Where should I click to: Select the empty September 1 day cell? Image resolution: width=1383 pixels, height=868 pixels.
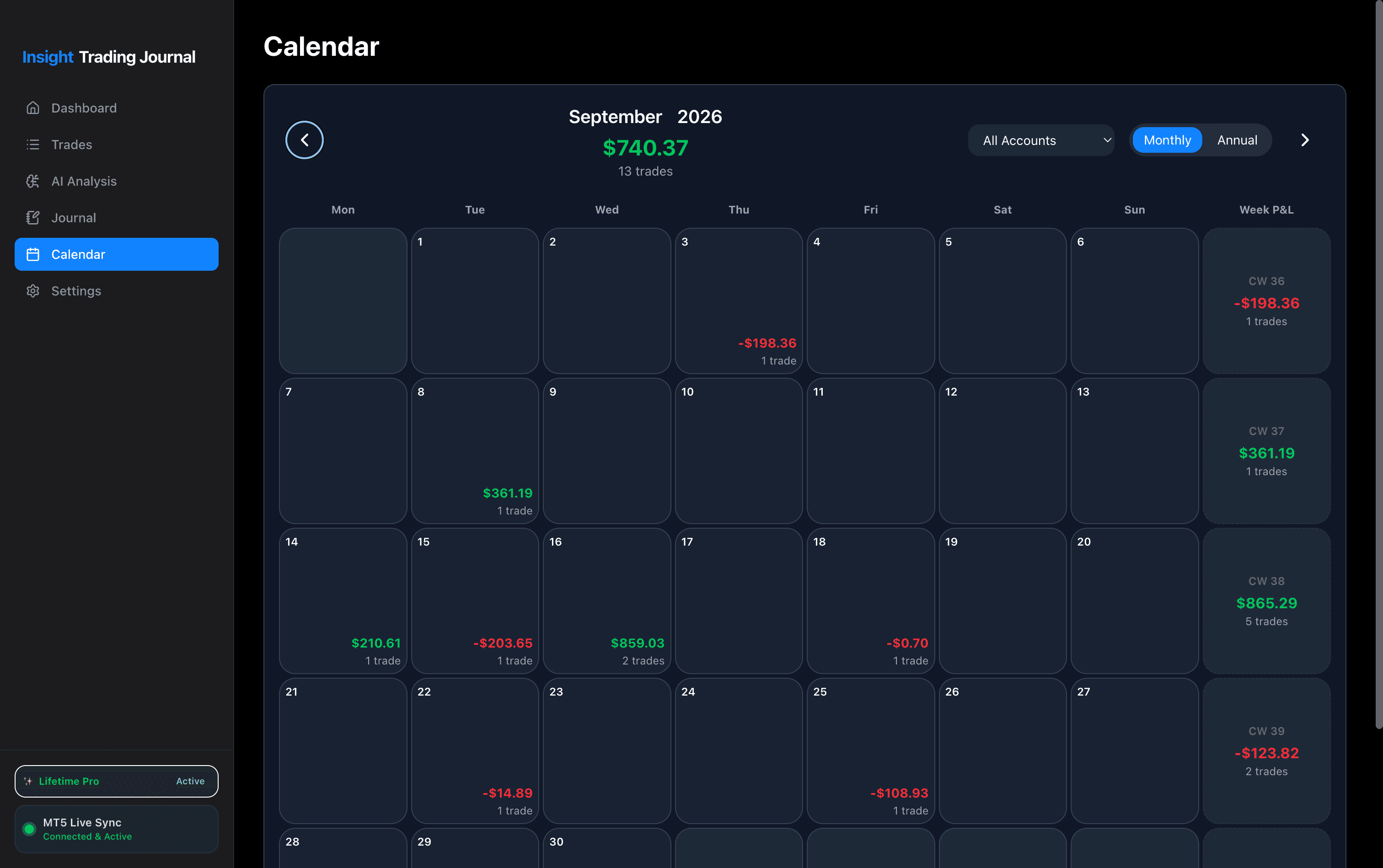tap(475, 301)
